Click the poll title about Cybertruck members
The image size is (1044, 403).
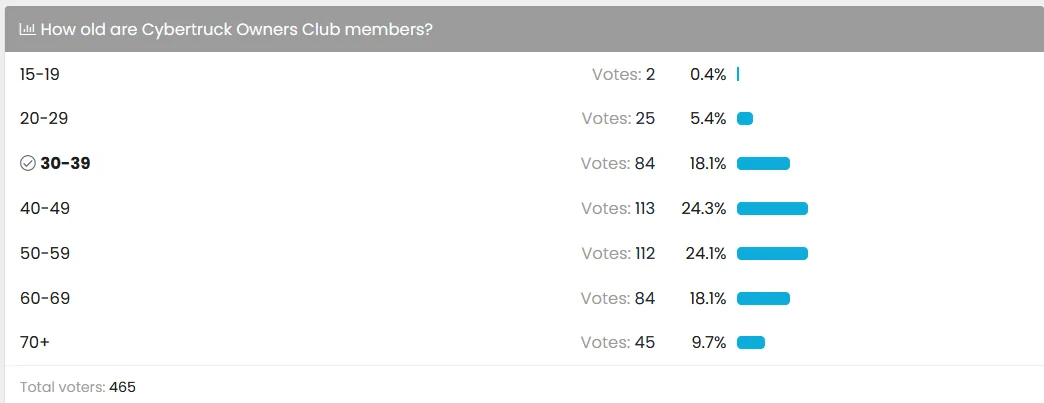236,29
